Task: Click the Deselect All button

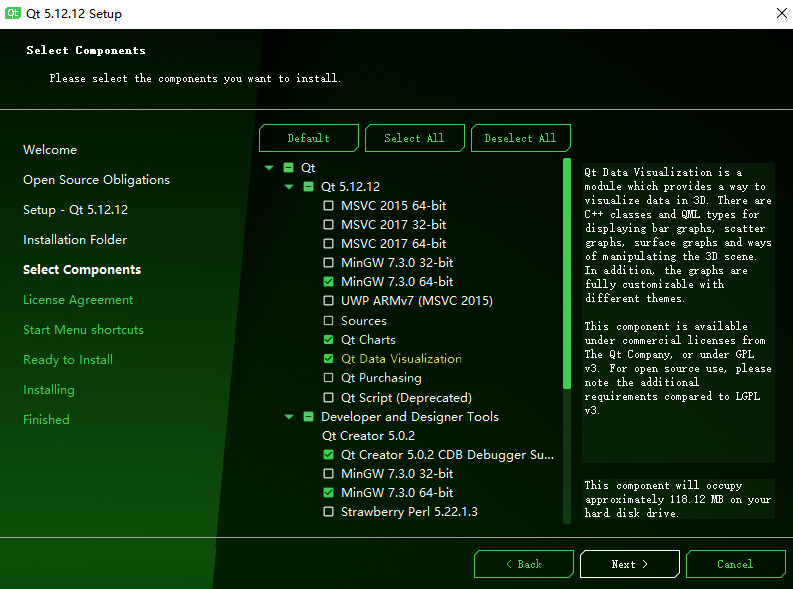Action: click(520, 138)
